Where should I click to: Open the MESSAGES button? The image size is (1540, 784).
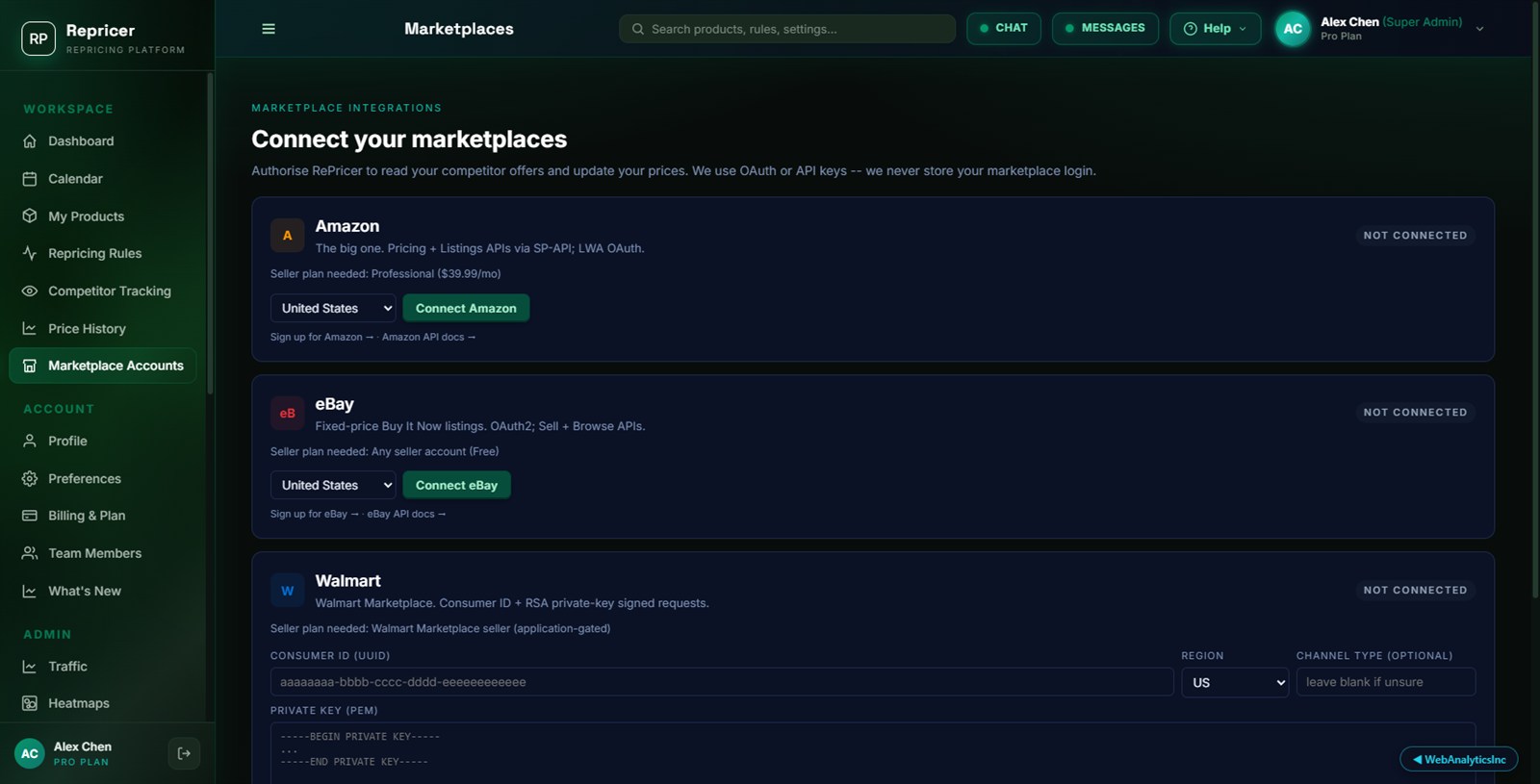point(1105,28)
